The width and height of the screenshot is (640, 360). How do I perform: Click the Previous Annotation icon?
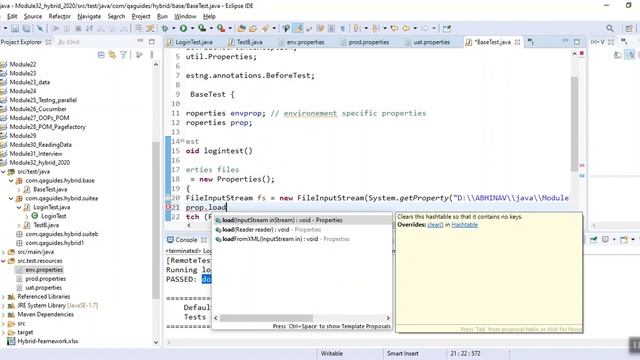click(376, 29)
